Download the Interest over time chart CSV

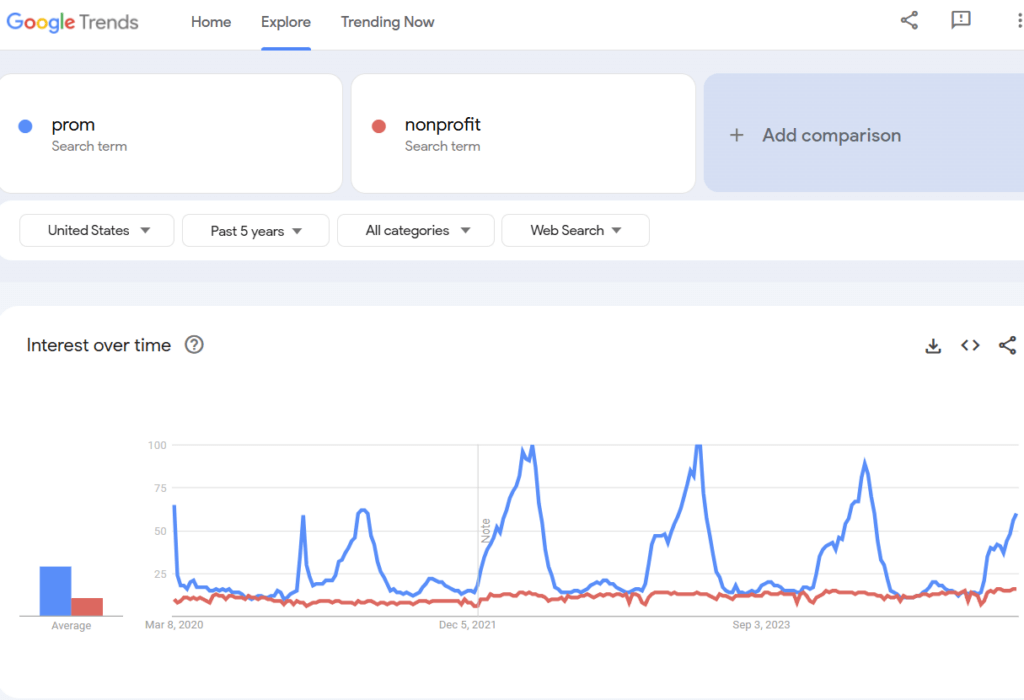(x=933, y=346)
